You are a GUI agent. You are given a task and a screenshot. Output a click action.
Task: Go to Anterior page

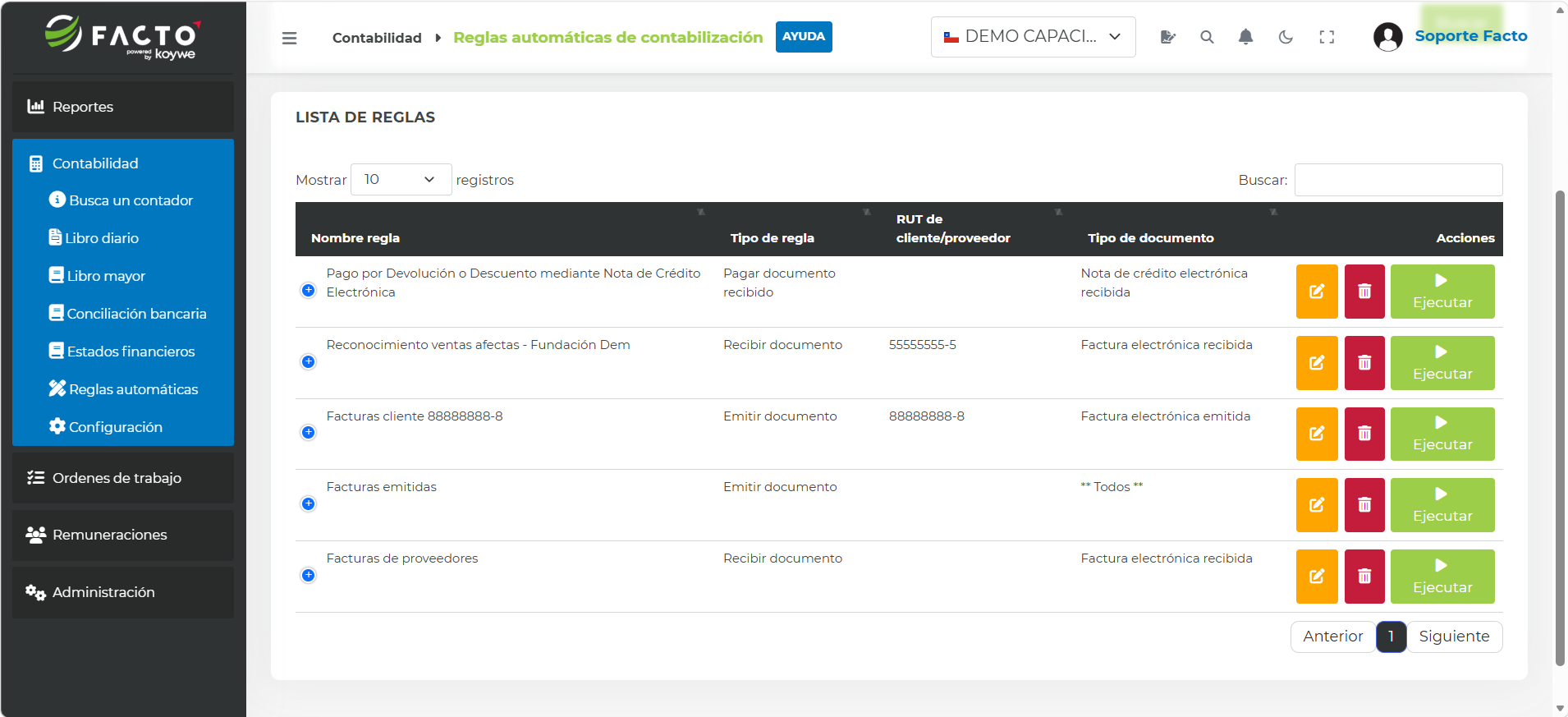[x=1332, y=637]
